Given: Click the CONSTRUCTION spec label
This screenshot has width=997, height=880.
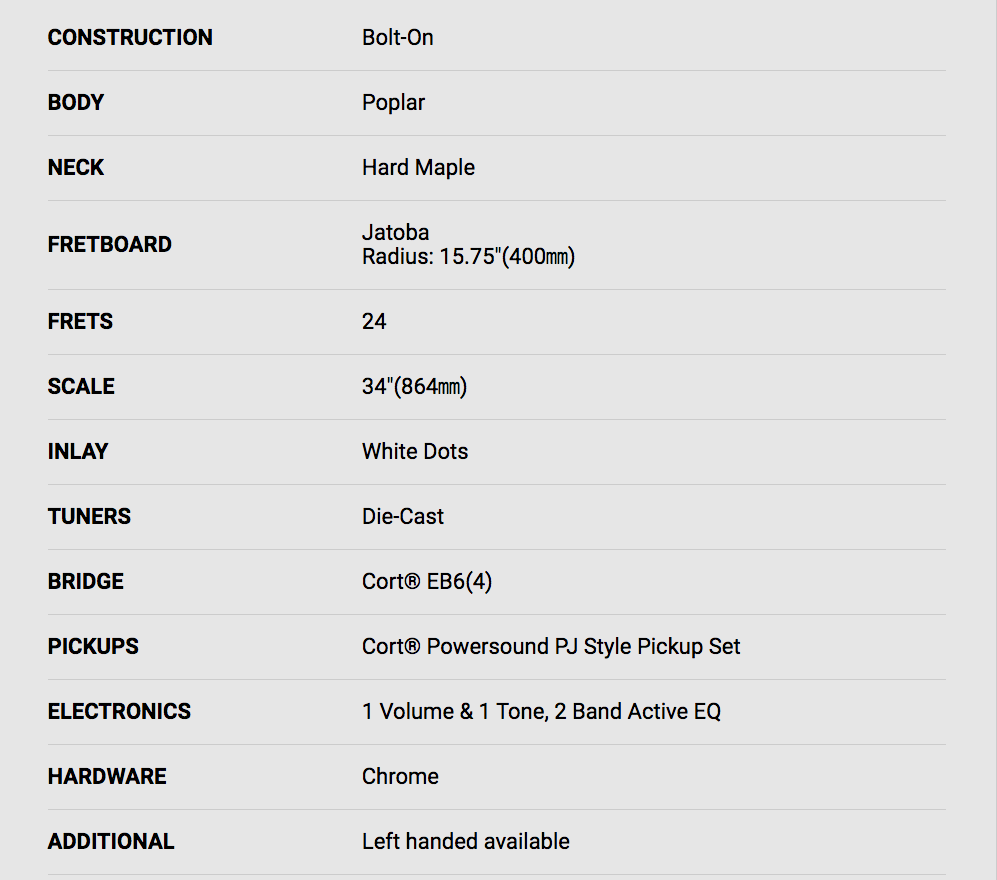Looking at the screenshot, I should [x=130, y=38].
